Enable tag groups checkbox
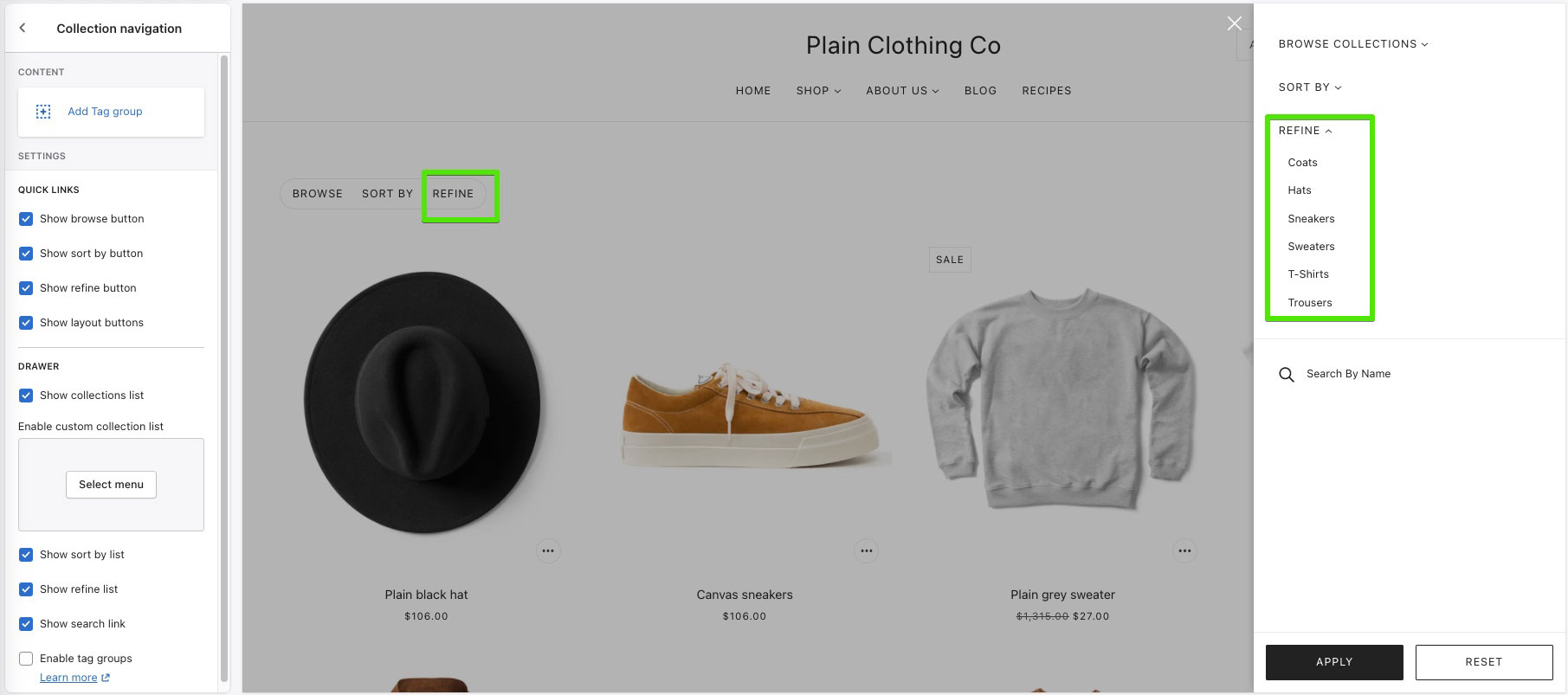Screen dimensions: 1568x695 [x=26, y=659]
